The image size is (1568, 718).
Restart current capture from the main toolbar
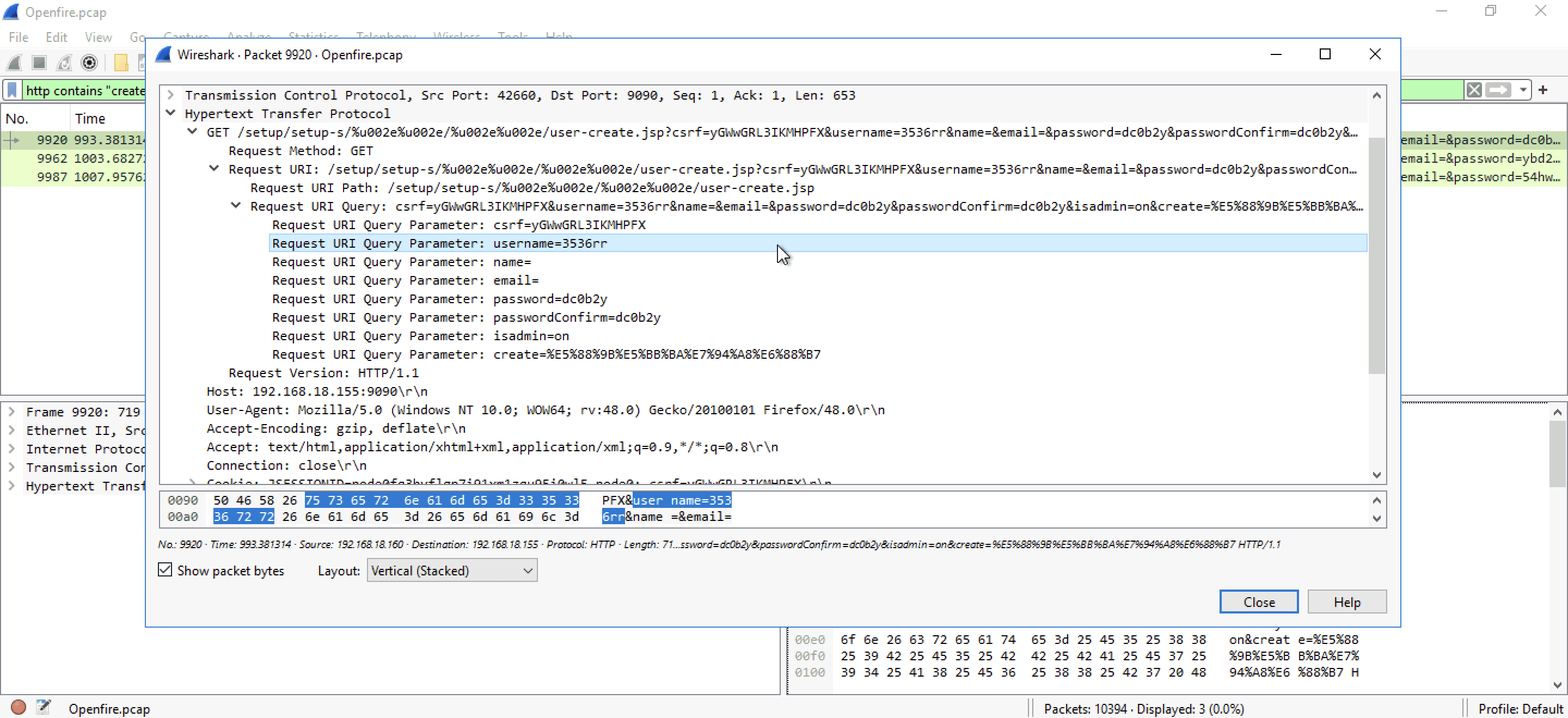[64, 63]
